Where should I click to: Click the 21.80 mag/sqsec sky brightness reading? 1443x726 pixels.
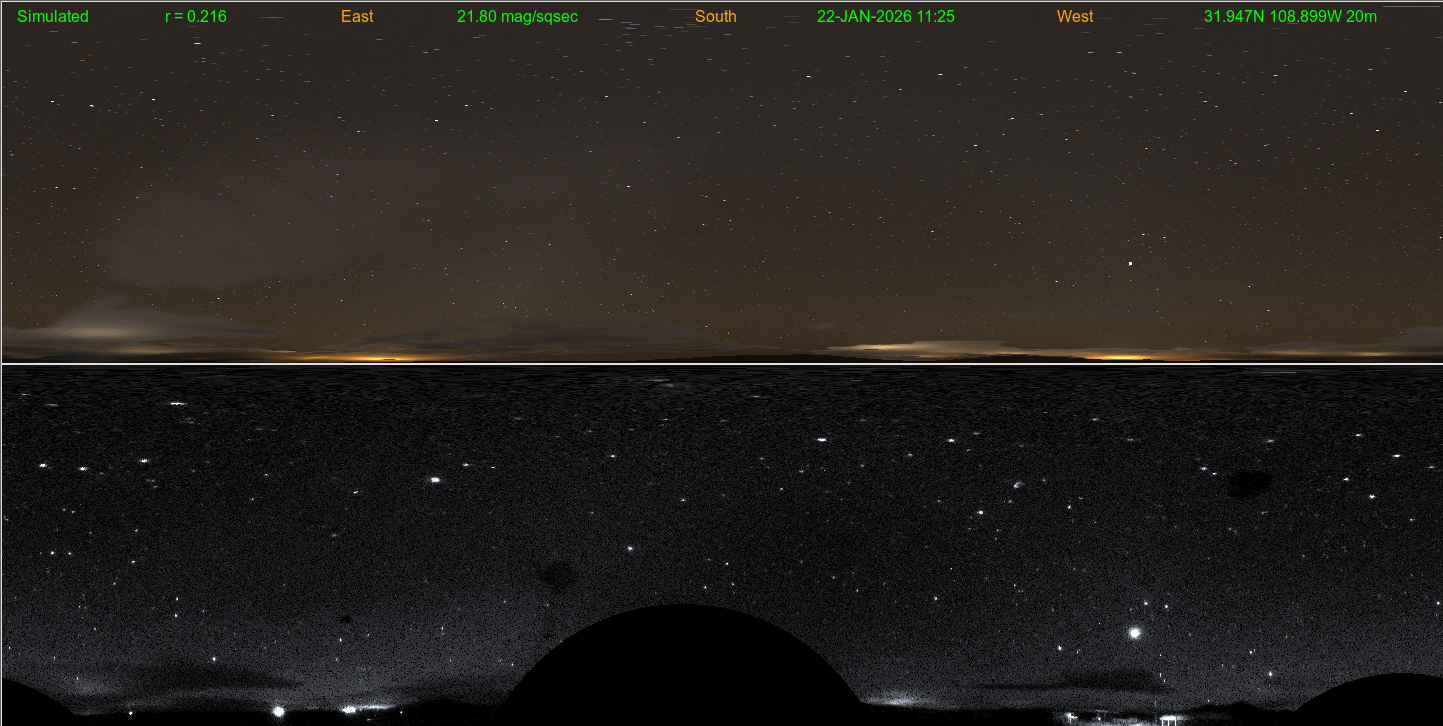(517, 17)
